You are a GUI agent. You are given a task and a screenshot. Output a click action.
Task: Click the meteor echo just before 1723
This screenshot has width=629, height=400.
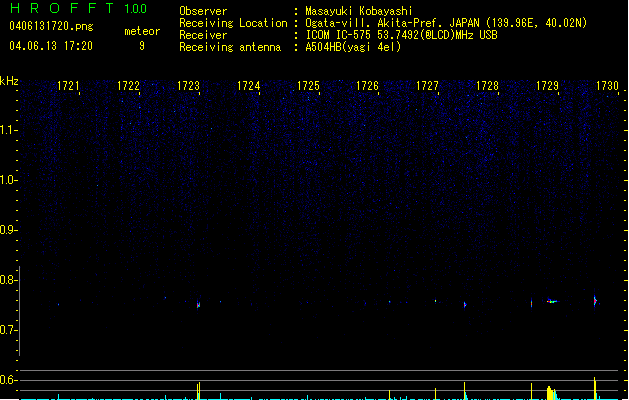tap(198, 305)
